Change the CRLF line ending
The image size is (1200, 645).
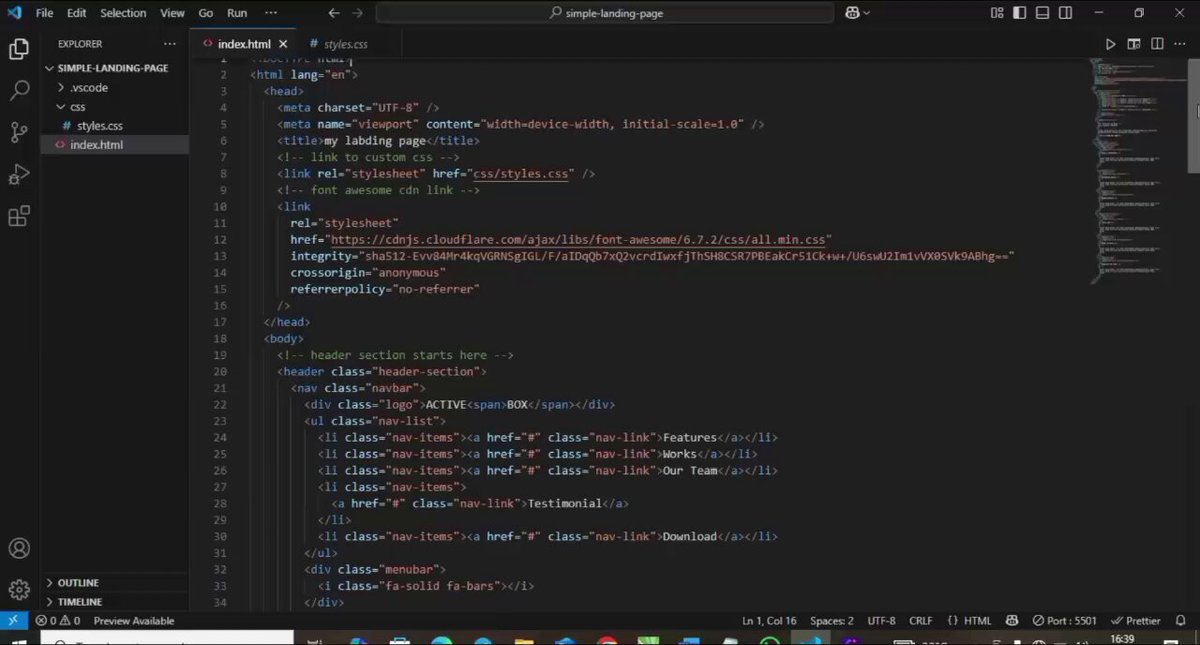pos(921,621)
